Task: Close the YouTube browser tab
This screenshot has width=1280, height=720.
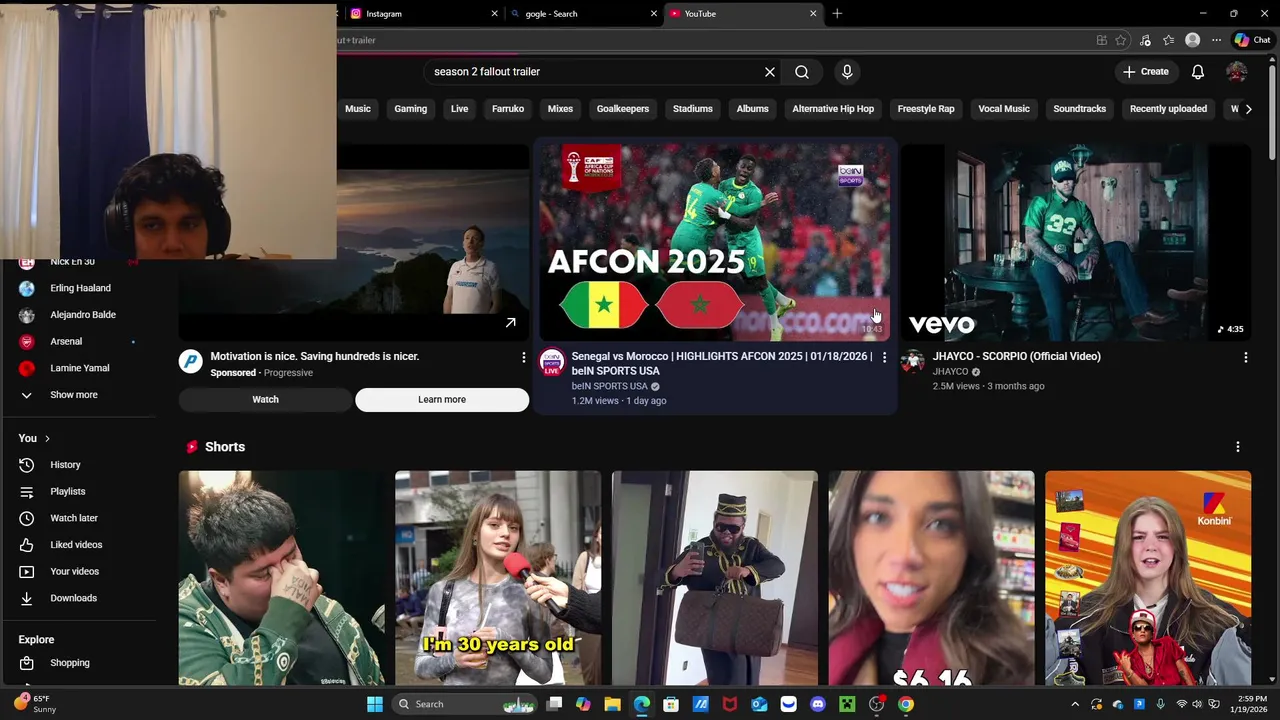Action: [813, 14]
